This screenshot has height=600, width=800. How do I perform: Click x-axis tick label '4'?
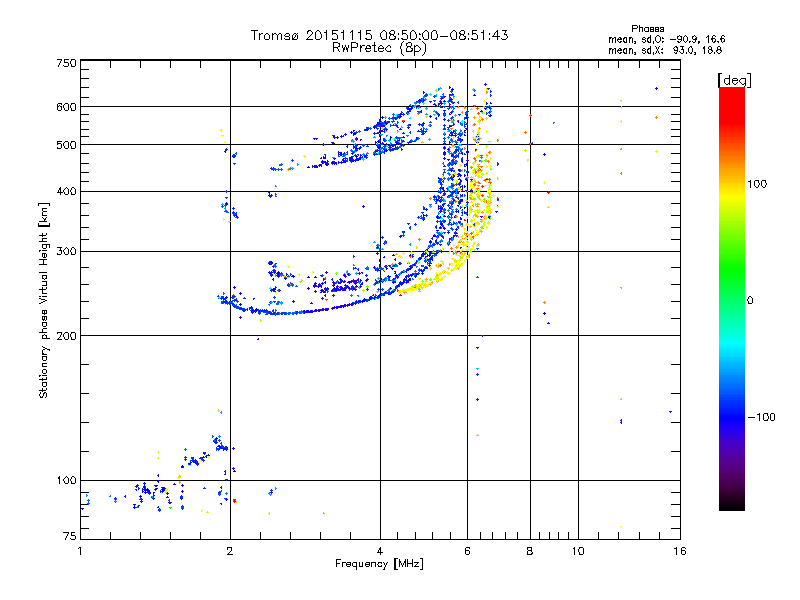tap(380, 551)
